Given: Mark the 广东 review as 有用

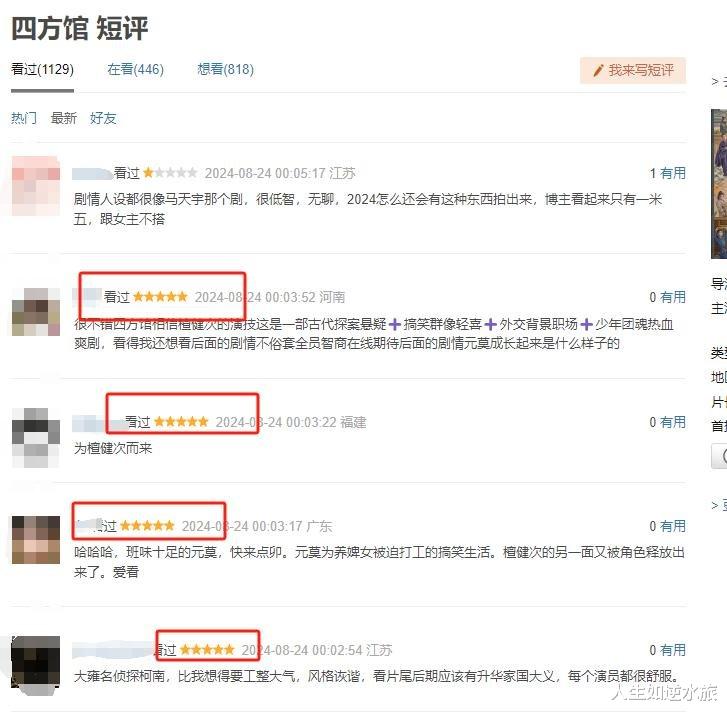Looking at the screenshot, I should [x=673, y=526].
